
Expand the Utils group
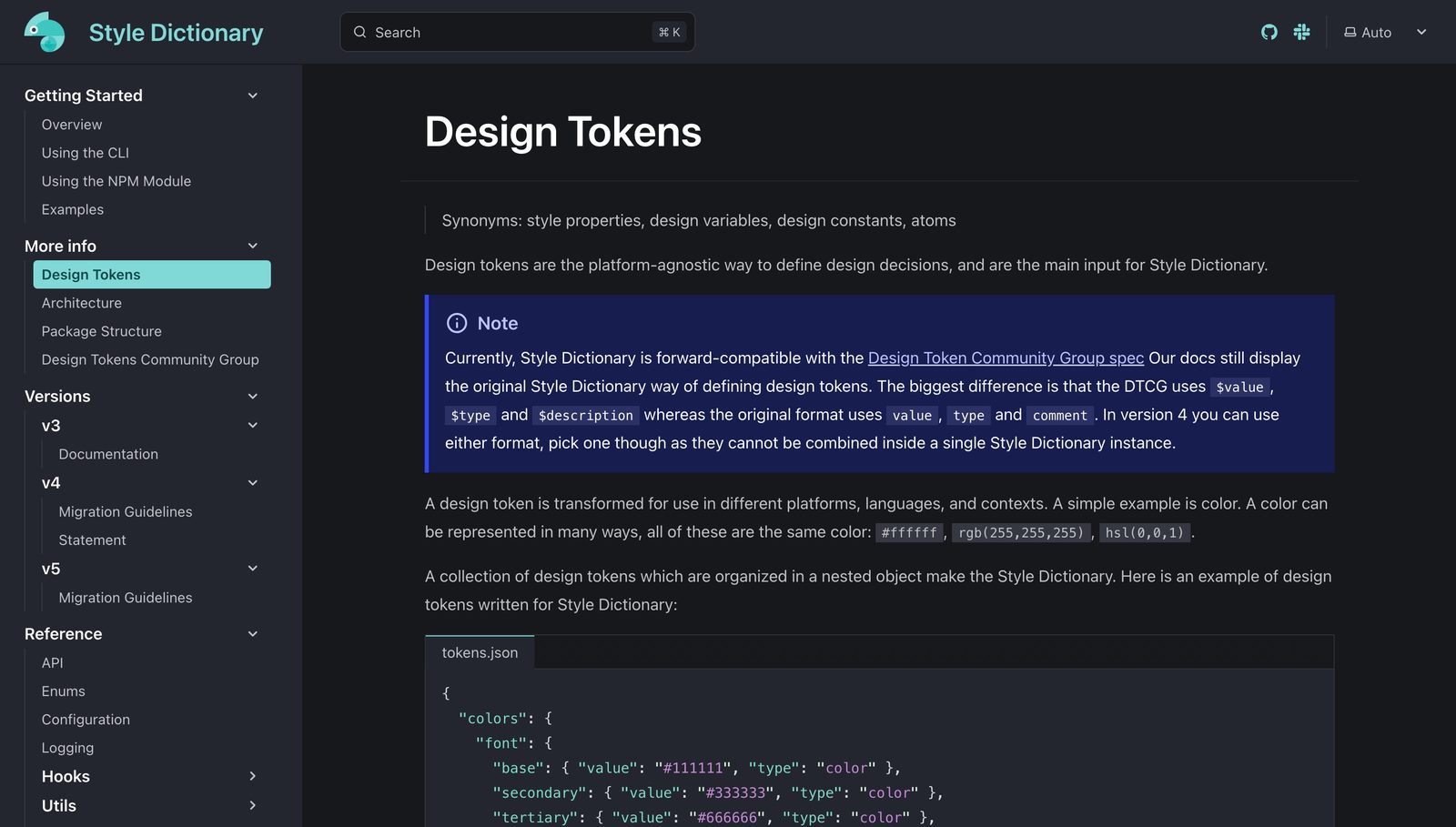coord(253,805)
